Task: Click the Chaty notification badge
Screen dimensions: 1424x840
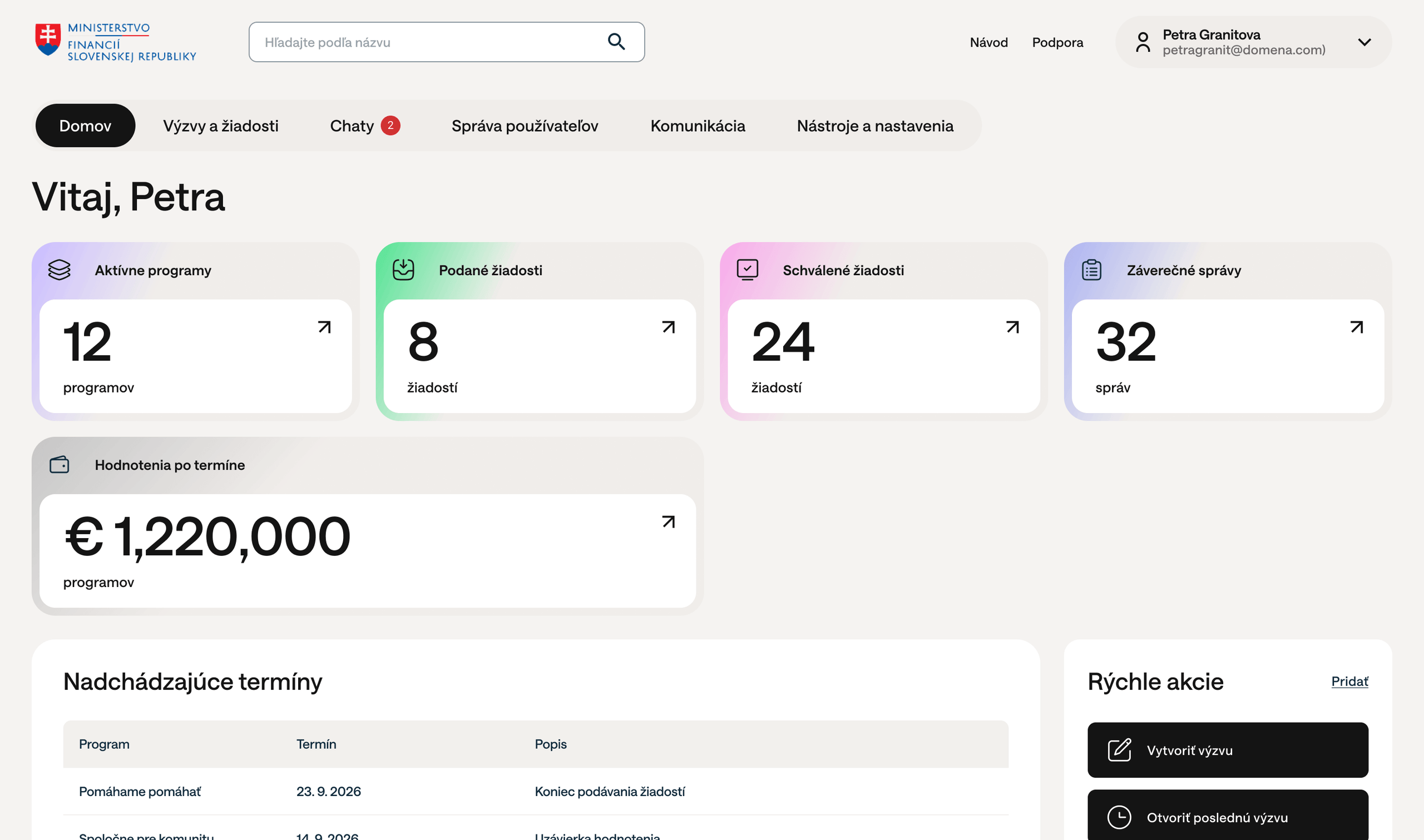Action: 390,126
